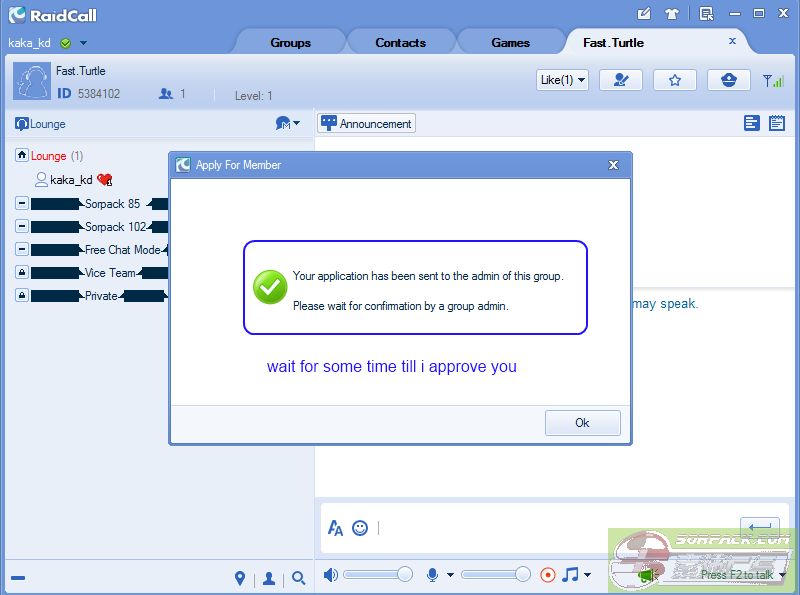Open the Like(1) dropdown
The image size is (800, 595).
(x=562, y=80)
